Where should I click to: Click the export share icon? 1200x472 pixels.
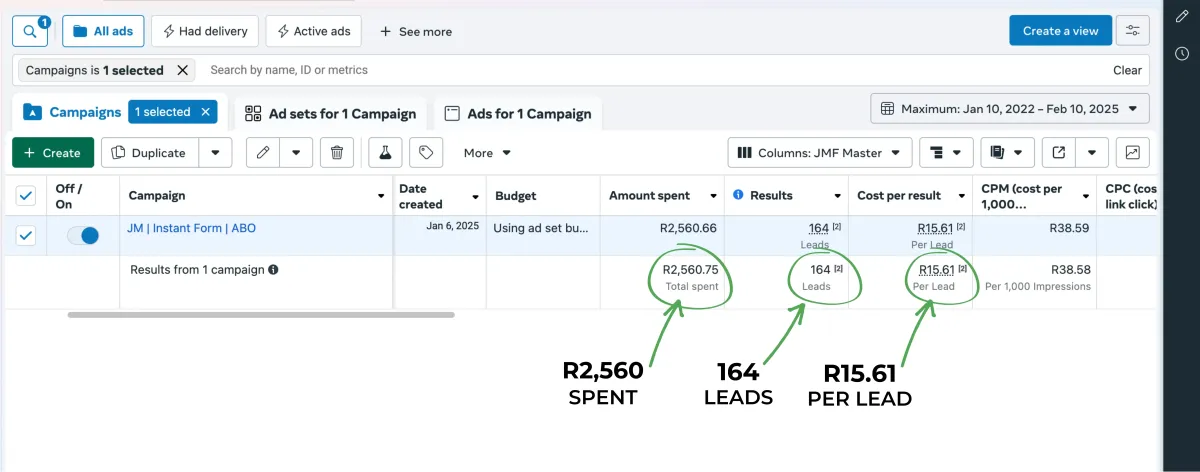(1058, 153)
